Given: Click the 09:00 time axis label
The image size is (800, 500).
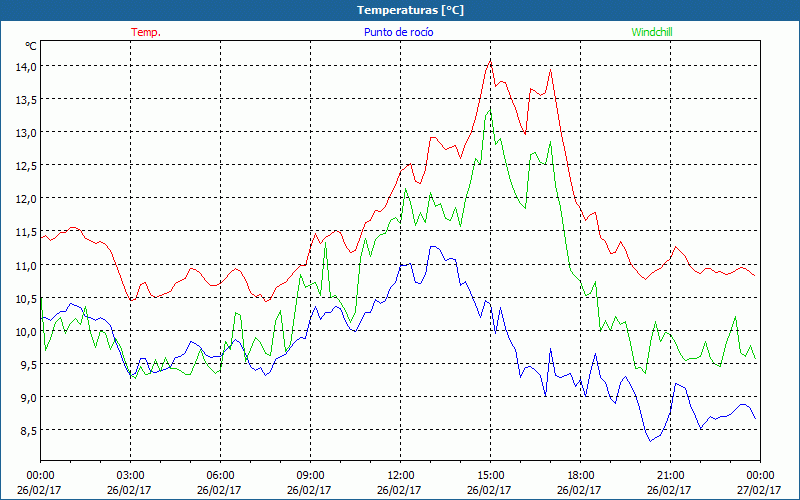Looking at the screenshot, I should (x=310, y=476).
